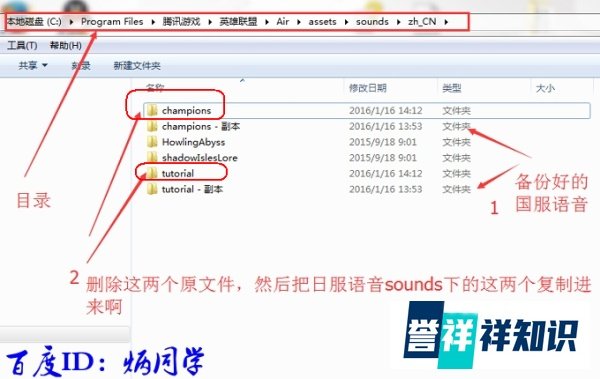Select 'champions - 副本' name text
This screenshot has width=600, height=379.
(201, 126)
